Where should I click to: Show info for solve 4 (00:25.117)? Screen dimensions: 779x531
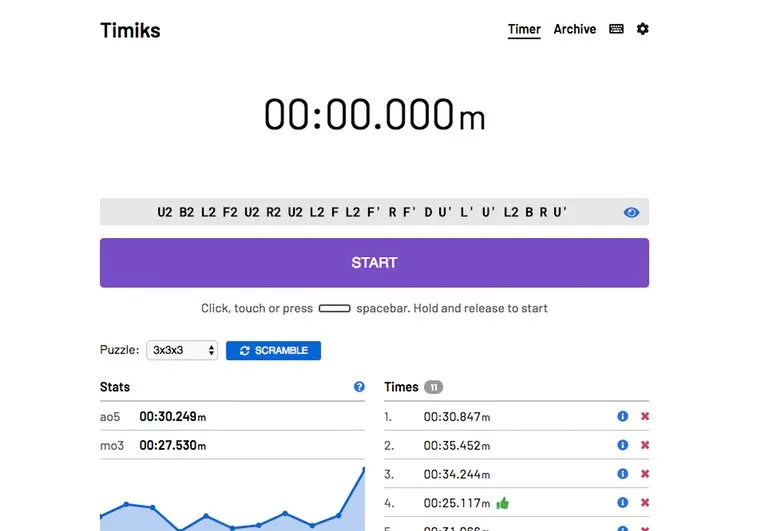point(622,503)
